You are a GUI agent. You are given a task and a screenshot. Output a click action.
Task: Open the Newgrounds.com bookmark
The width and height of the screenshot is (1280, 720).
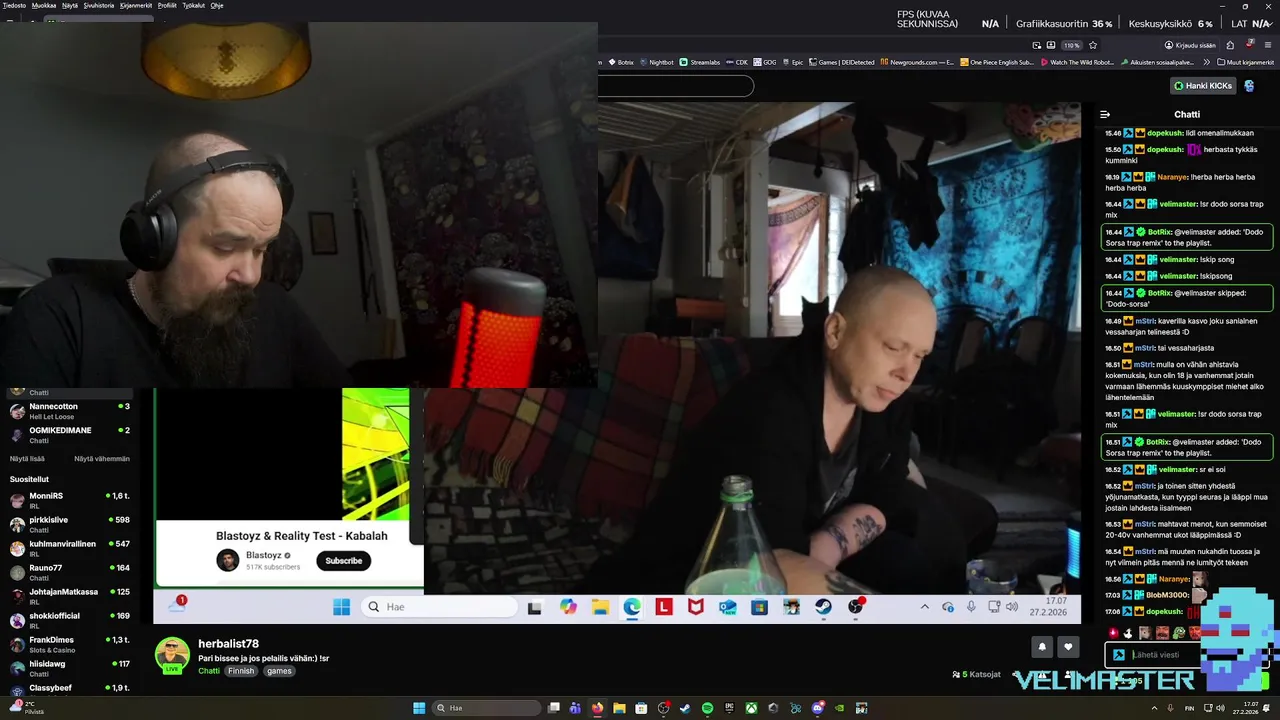917,62
